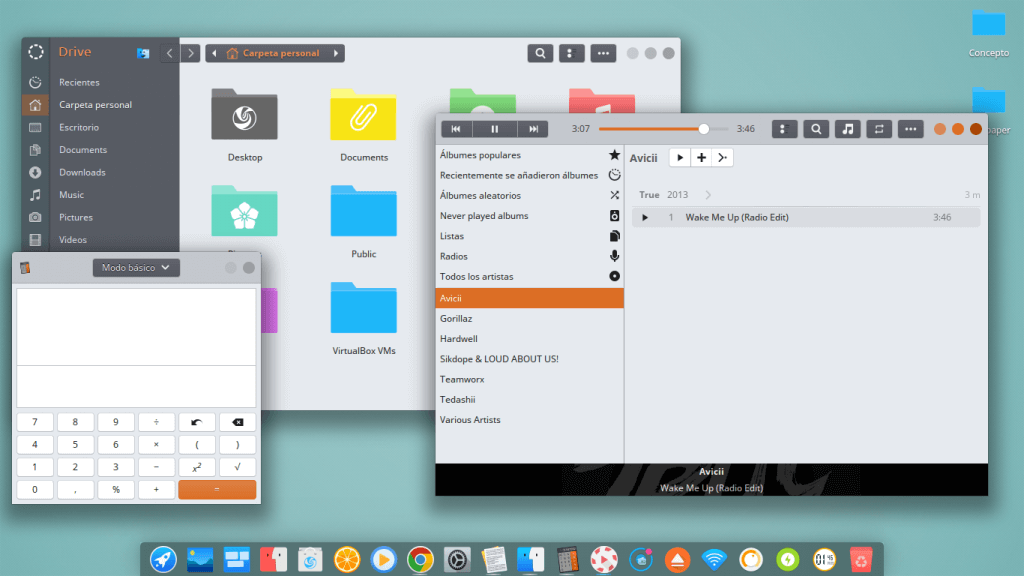Image resolution: width=1024 pixels, height=576 pixels.
Task: Select Sikdope & LOUD ABOUT US! artist
Action: click(x=529, y=359)
